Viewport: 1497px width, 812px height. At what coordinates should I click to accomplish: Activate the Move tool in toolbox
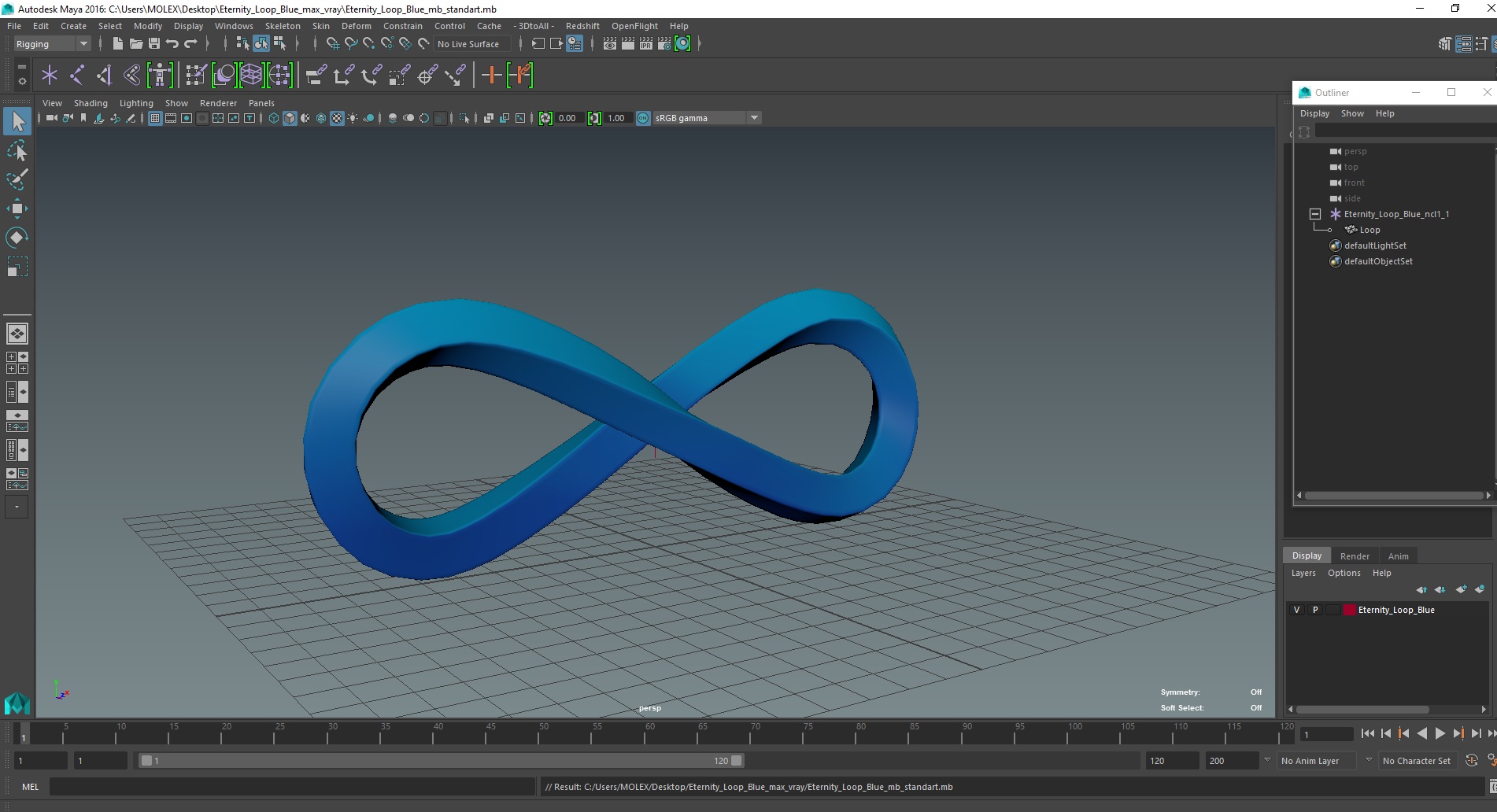pos(17,209)
